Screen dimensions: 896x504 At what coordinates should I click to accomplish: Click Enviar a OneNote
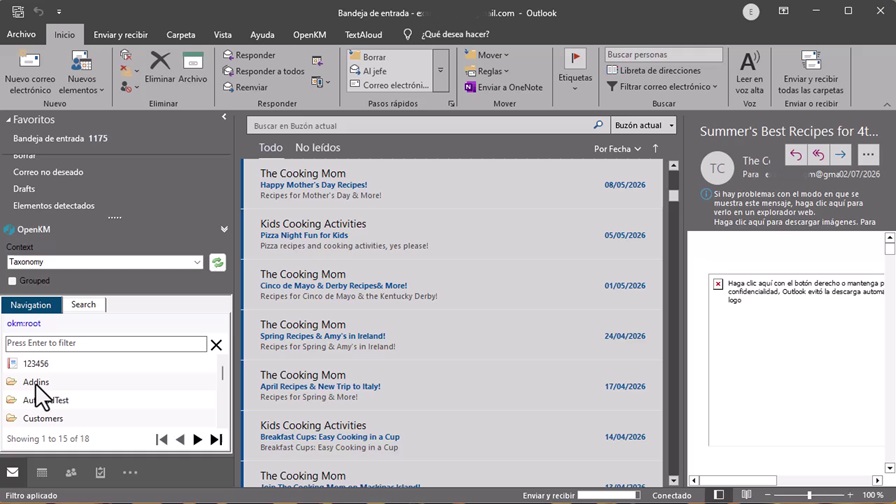[x=503, y=87]
